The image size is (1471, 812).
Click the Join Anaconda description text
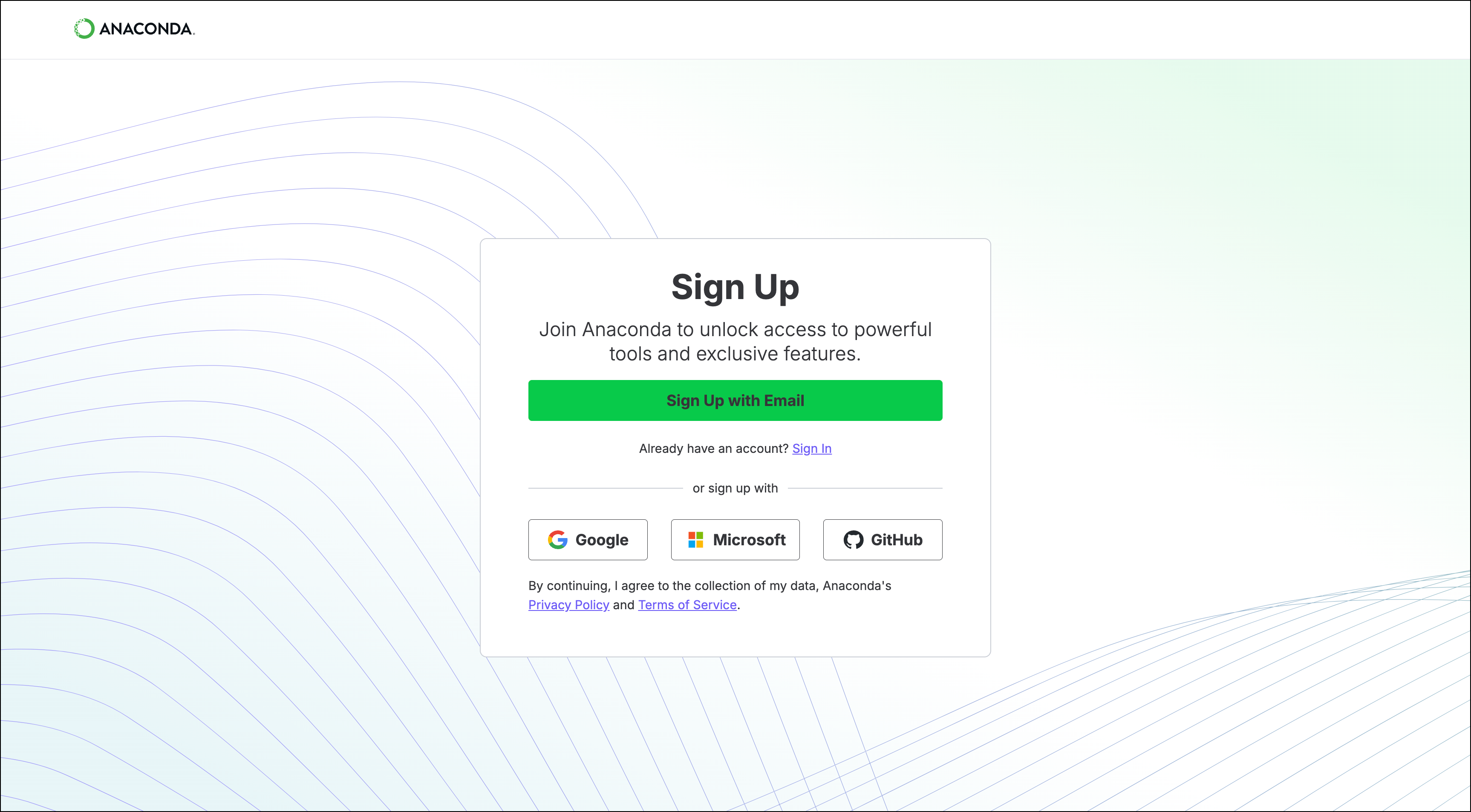(x=735, y=342)
